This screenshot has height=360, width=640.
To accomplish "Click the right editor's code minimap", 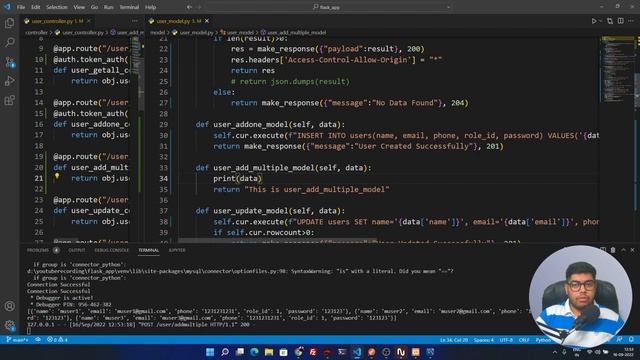I will (618, 69).
